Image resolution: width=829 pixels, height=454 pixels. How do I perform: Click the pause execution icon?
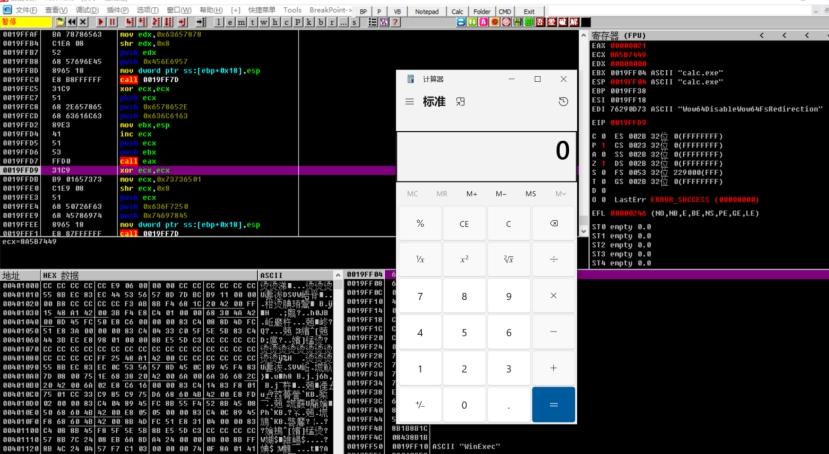[x=112, y=22]
